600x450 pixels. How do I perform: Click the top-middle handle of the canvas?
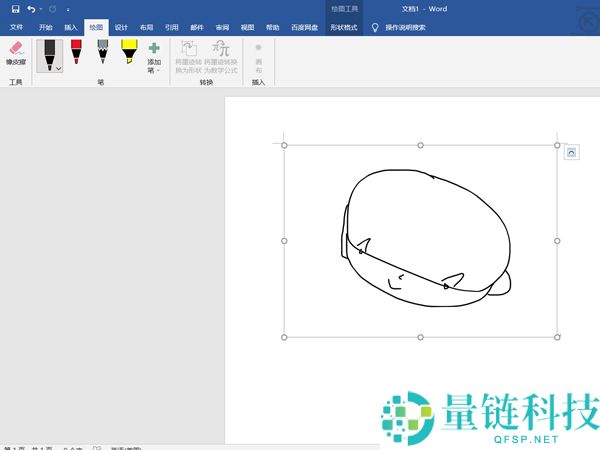pyautogui.click(x=420, y=145)
